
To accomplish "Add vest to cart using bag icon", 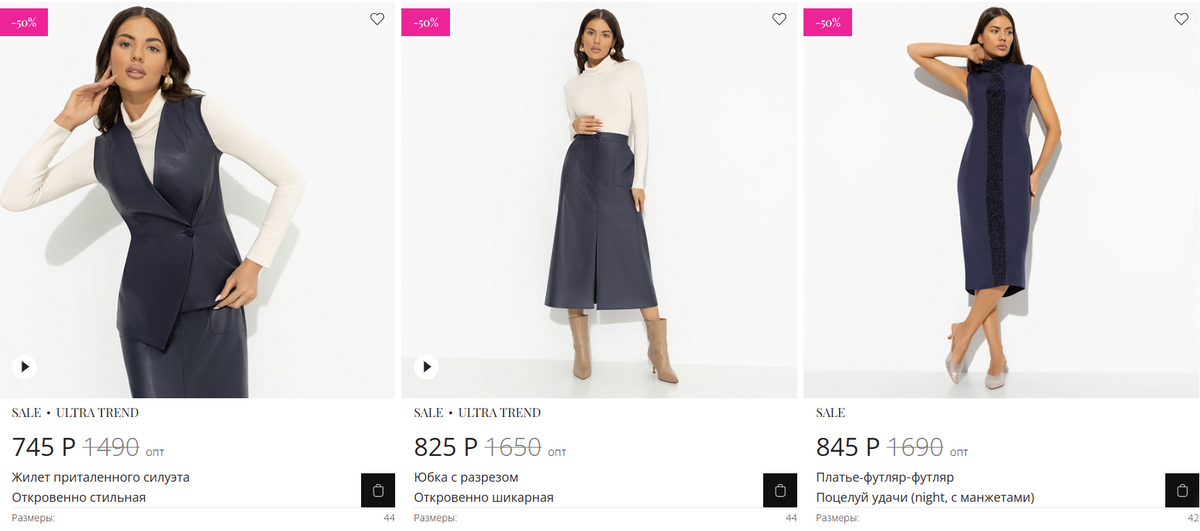I will click(378, 490).
